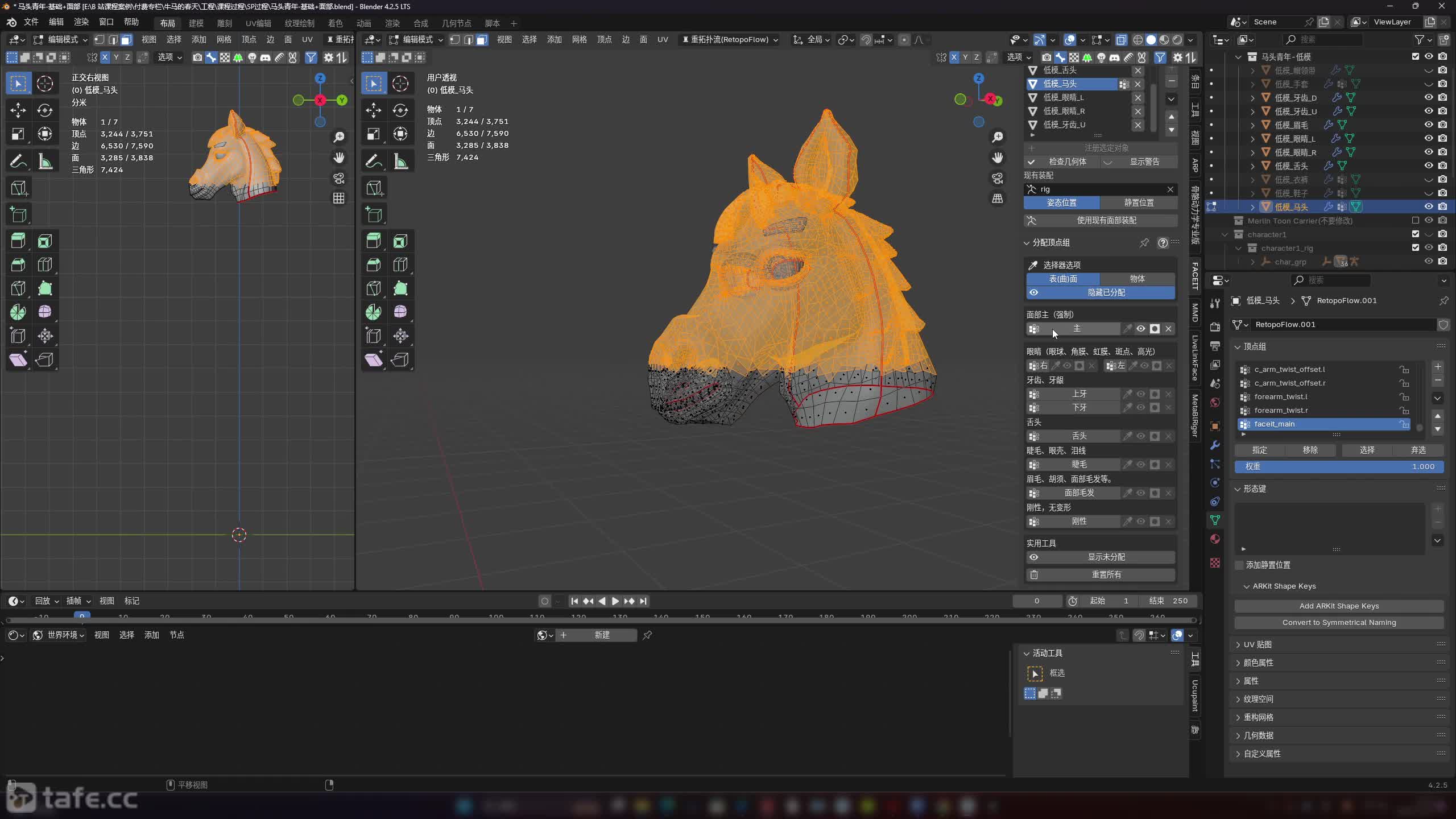Viewport: 1456px width, 819px height.
Task: Click the Measure tool in right viewport
Action: click(400, 162)
